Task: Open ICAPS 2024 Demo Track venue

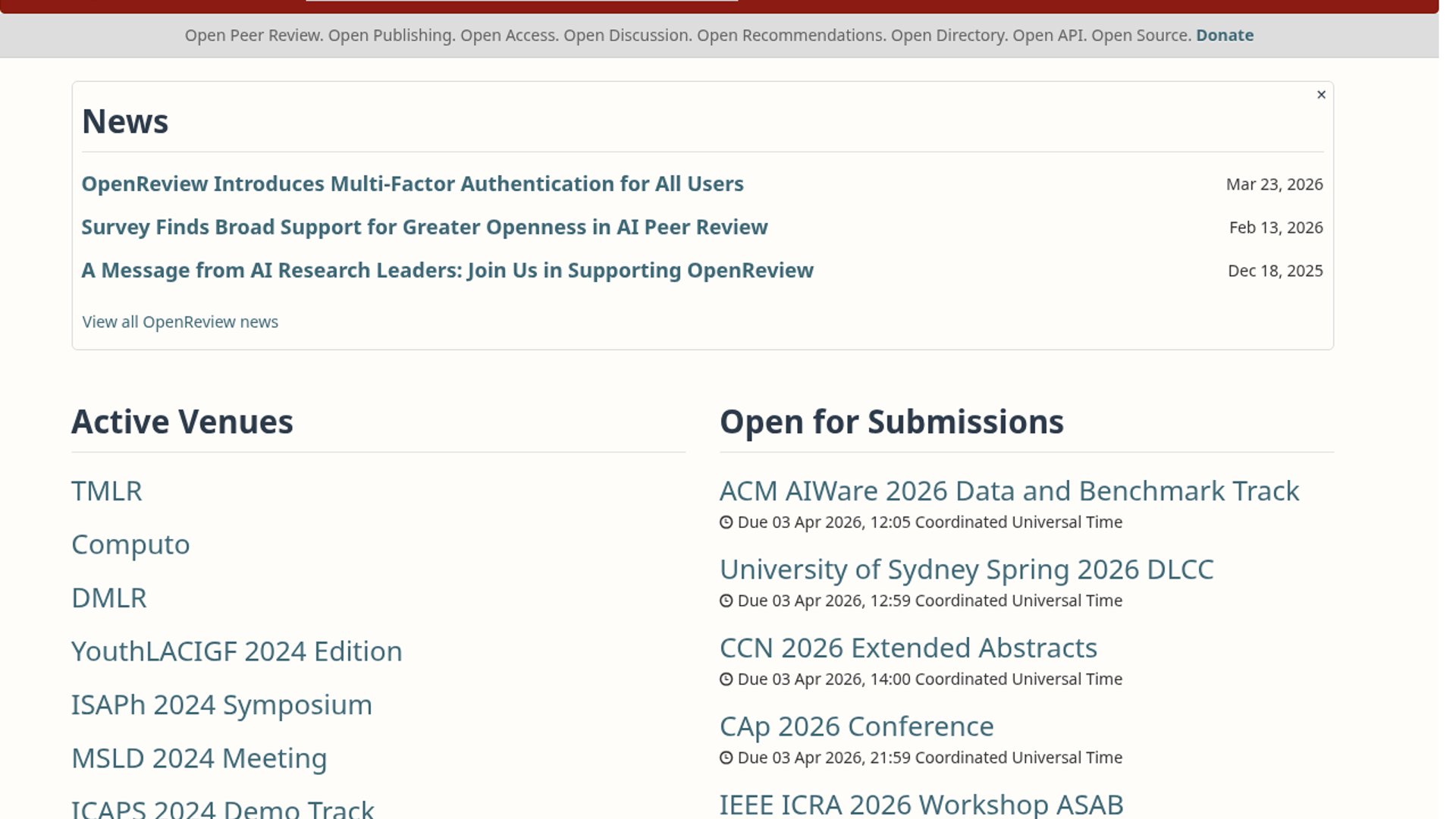Action: (x=222, y=808)
